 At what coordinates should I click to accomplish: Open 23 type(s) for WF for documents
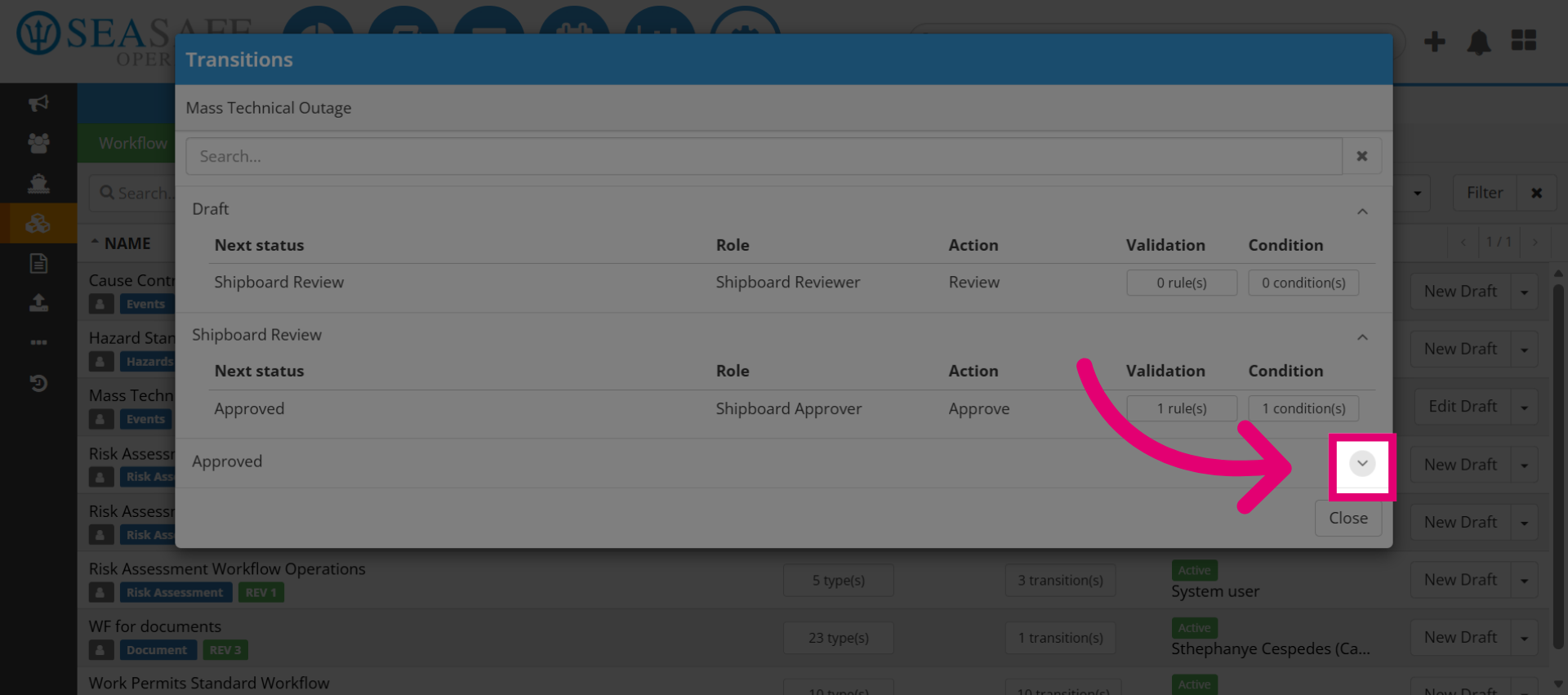coord(838,638)
